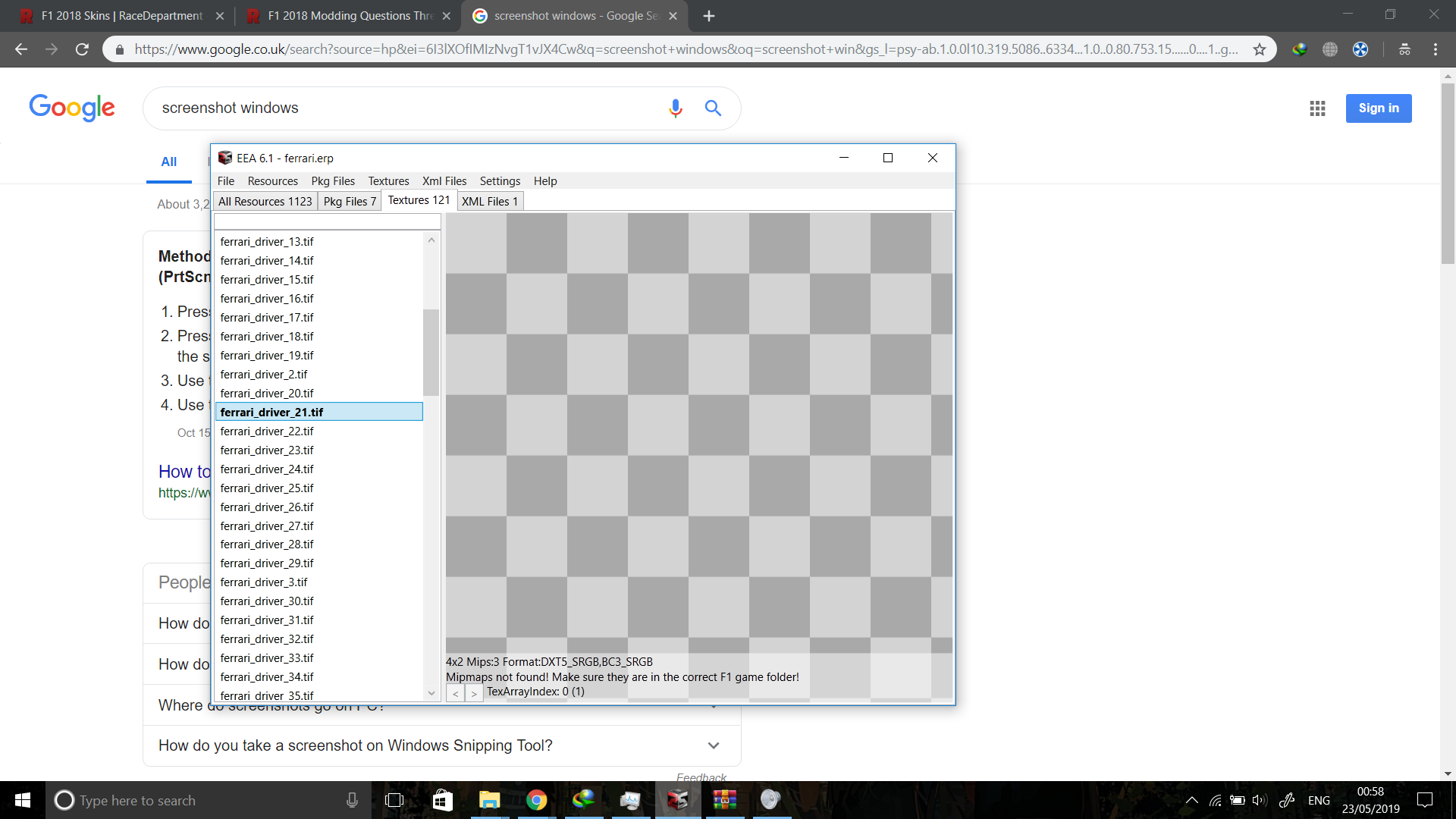Click the Google voice search microphone icon
1456x819 pixels.
click(675, 108)
